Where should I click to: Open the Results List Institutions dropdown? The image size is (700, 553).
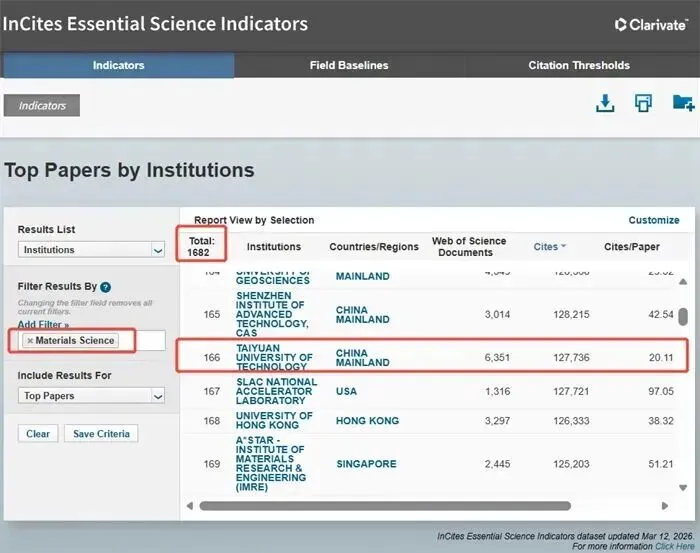coord(92,249)
